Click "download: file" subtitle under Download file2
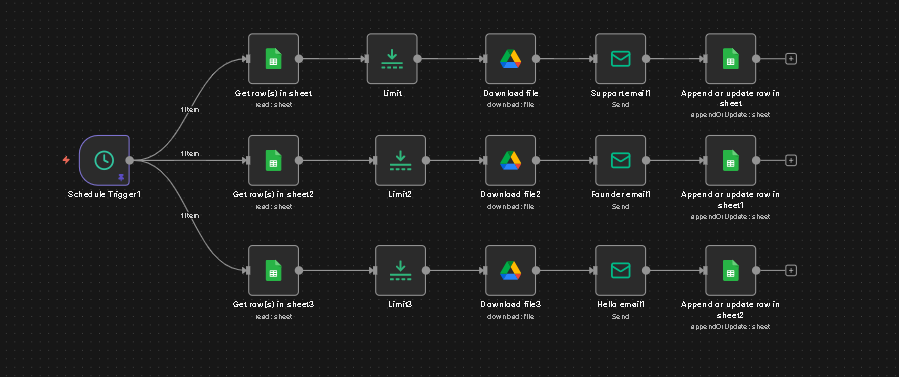Viewport: 899px width, 377px height. coord(510,206)
